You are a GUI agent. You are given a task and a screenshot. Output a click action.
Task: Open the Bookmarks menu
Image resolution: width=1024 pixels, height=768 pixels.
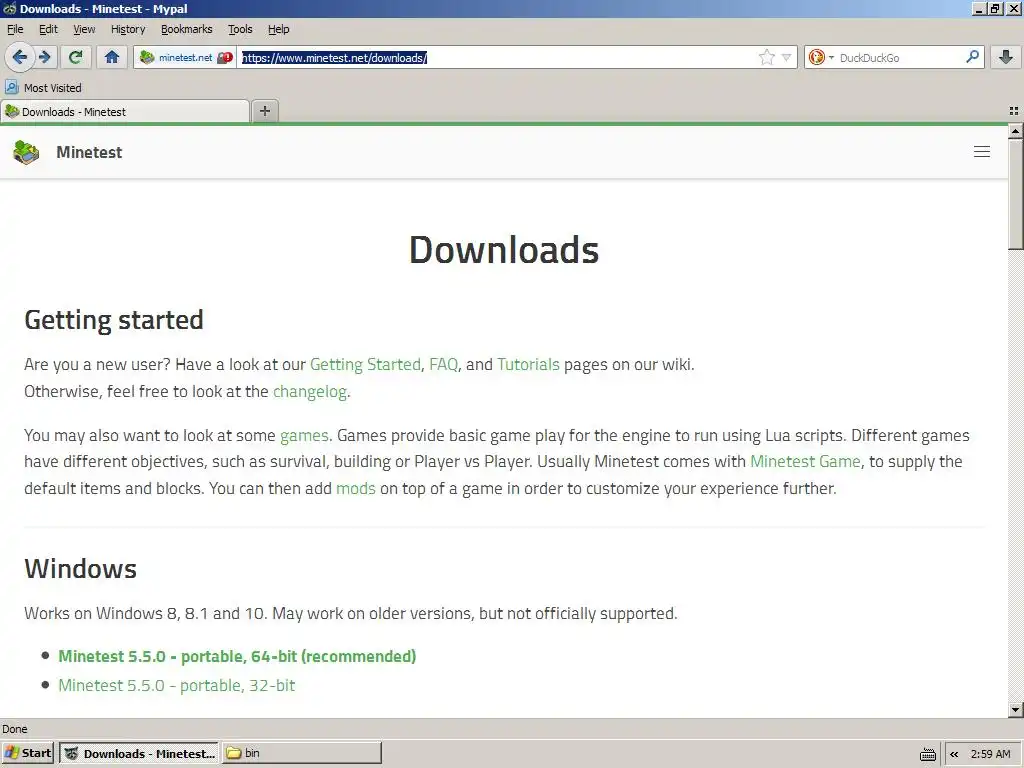[187, 29]
